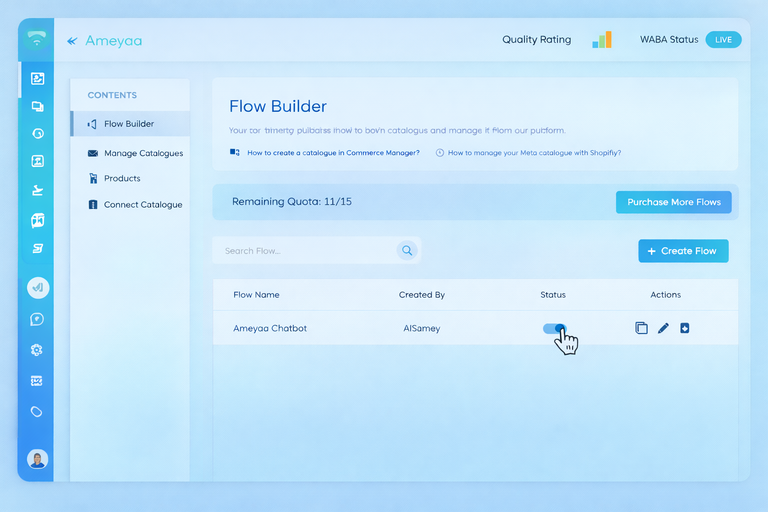Open user profile avatar at sidebar bottom

37,459
